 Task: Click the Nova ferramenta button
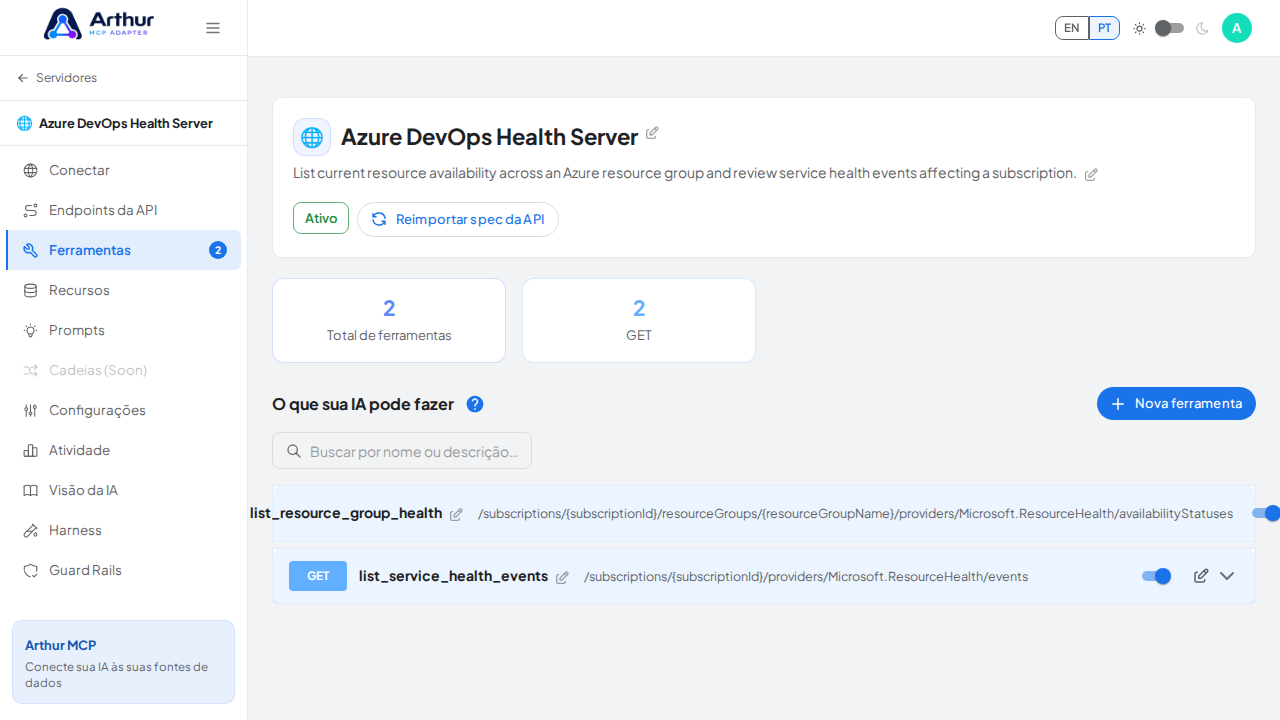[x=1176, y=403]
